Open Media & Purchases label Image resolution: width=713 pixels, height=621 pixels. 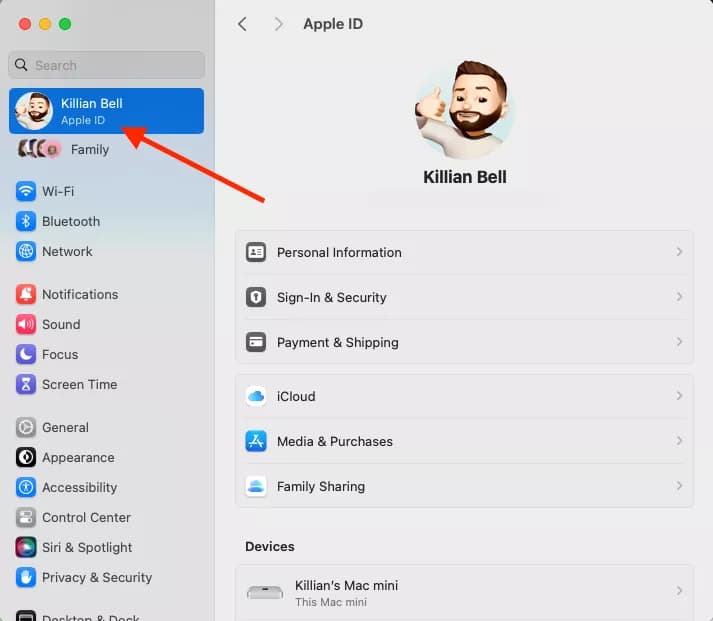click(x=335, y=441)
